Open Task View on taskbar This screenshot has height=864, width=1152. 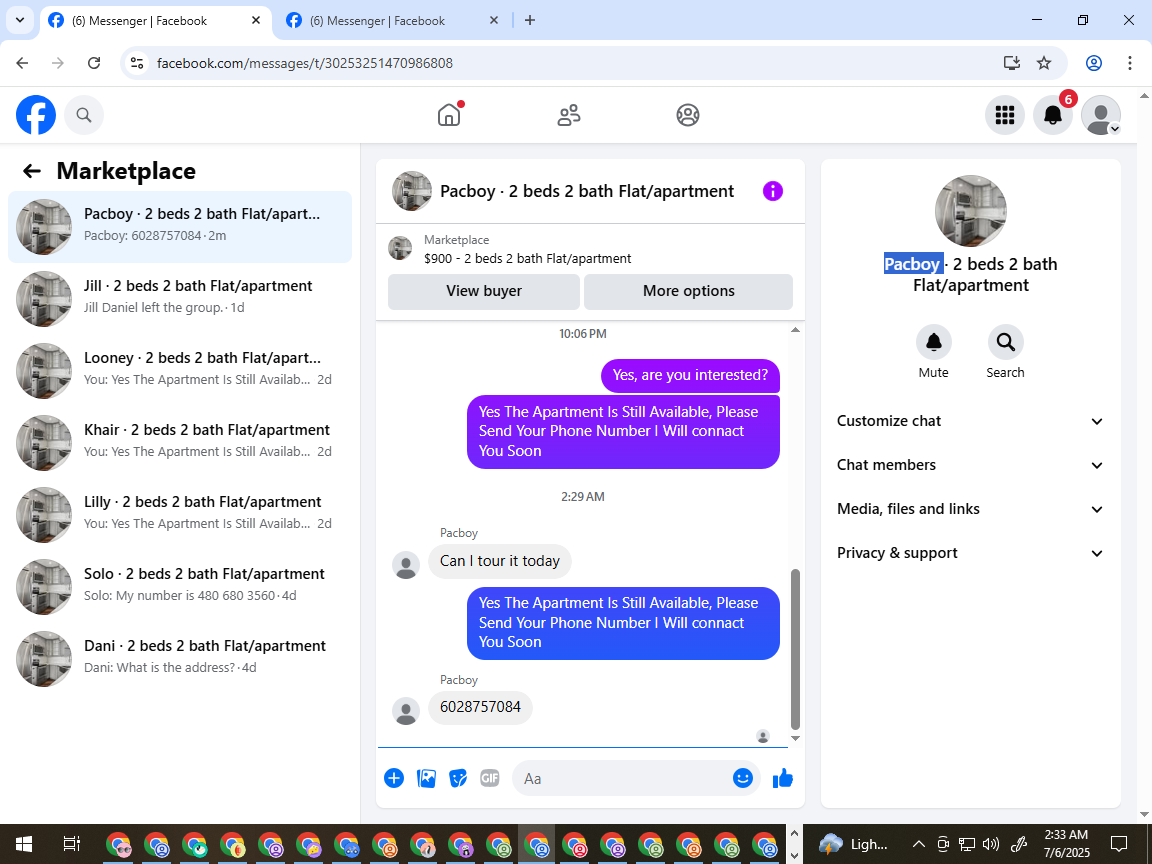click(71, 843)
